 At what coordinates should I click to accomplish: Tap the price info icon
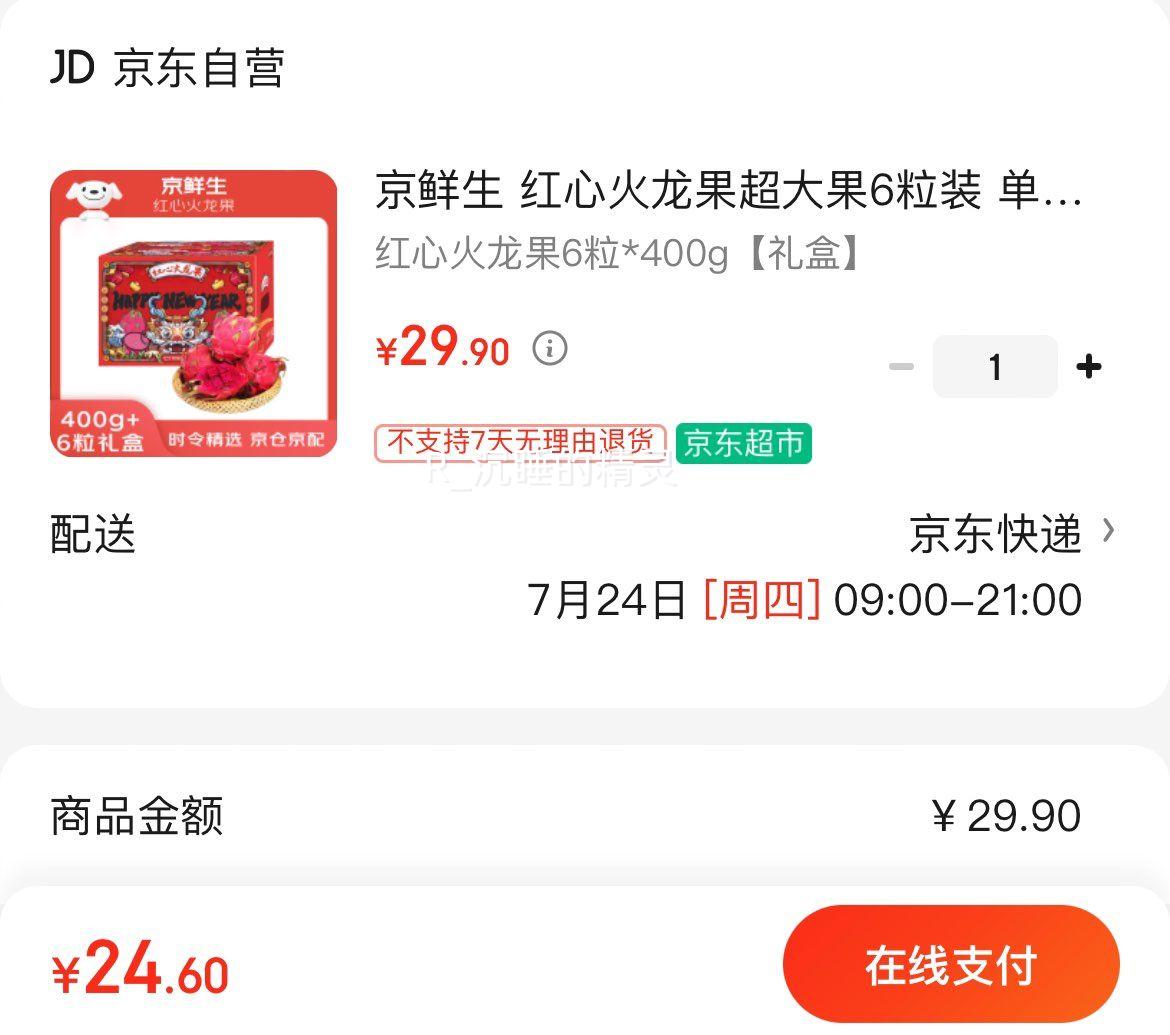point(550,348)
